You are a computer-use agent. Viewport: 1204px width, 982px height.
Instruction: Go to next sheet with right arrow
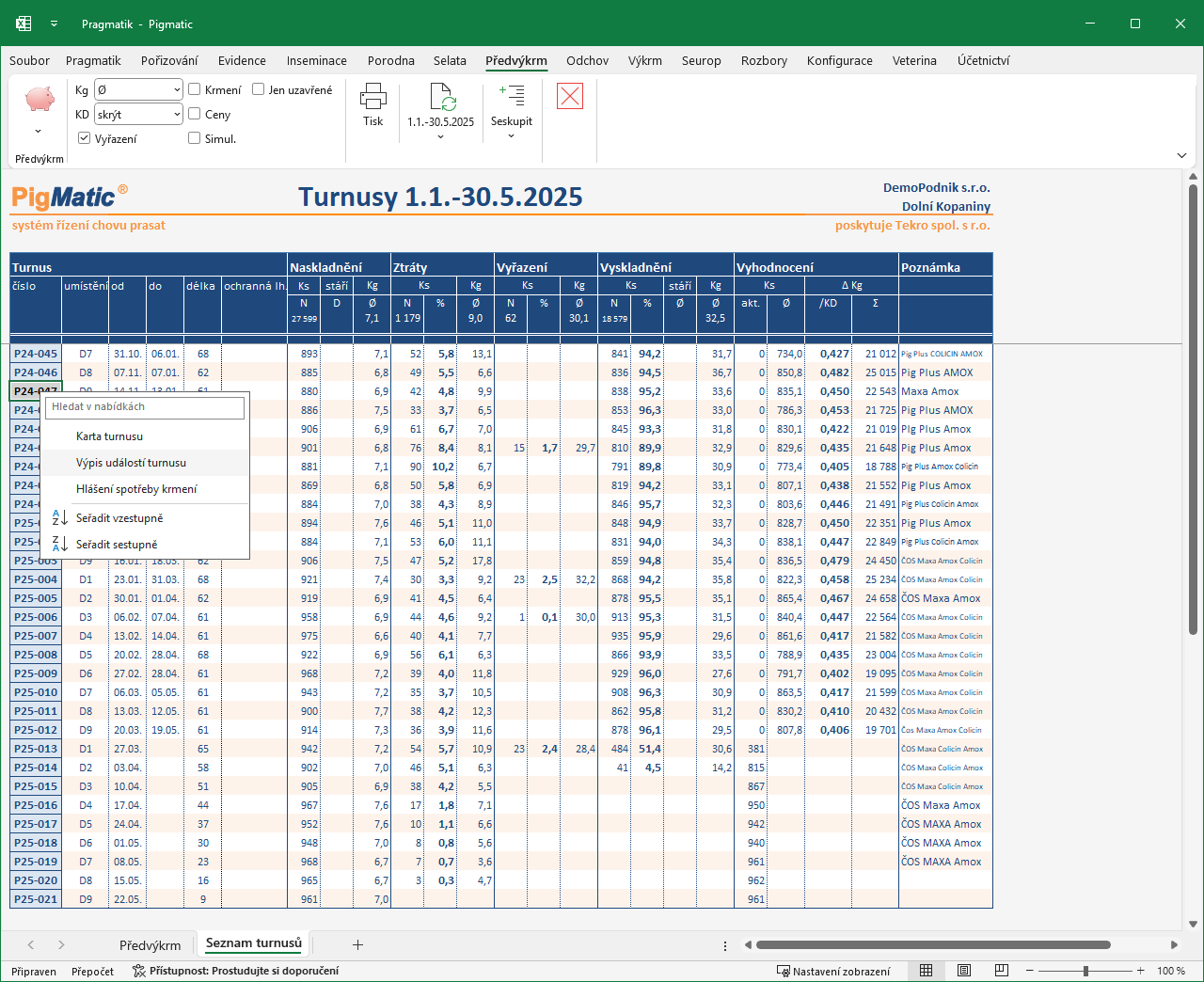pyautogui.click(x=61, y=944)
